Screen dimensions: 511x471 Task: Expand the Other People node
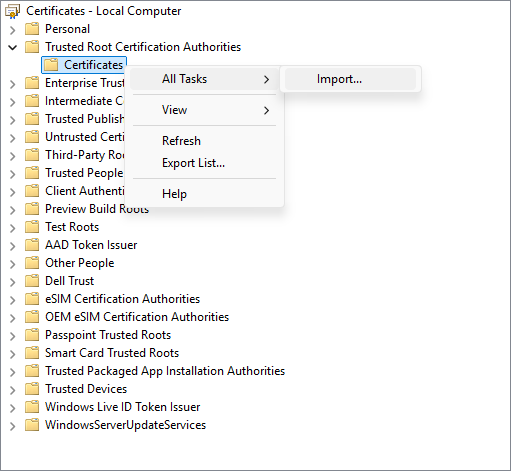(13, 264)
